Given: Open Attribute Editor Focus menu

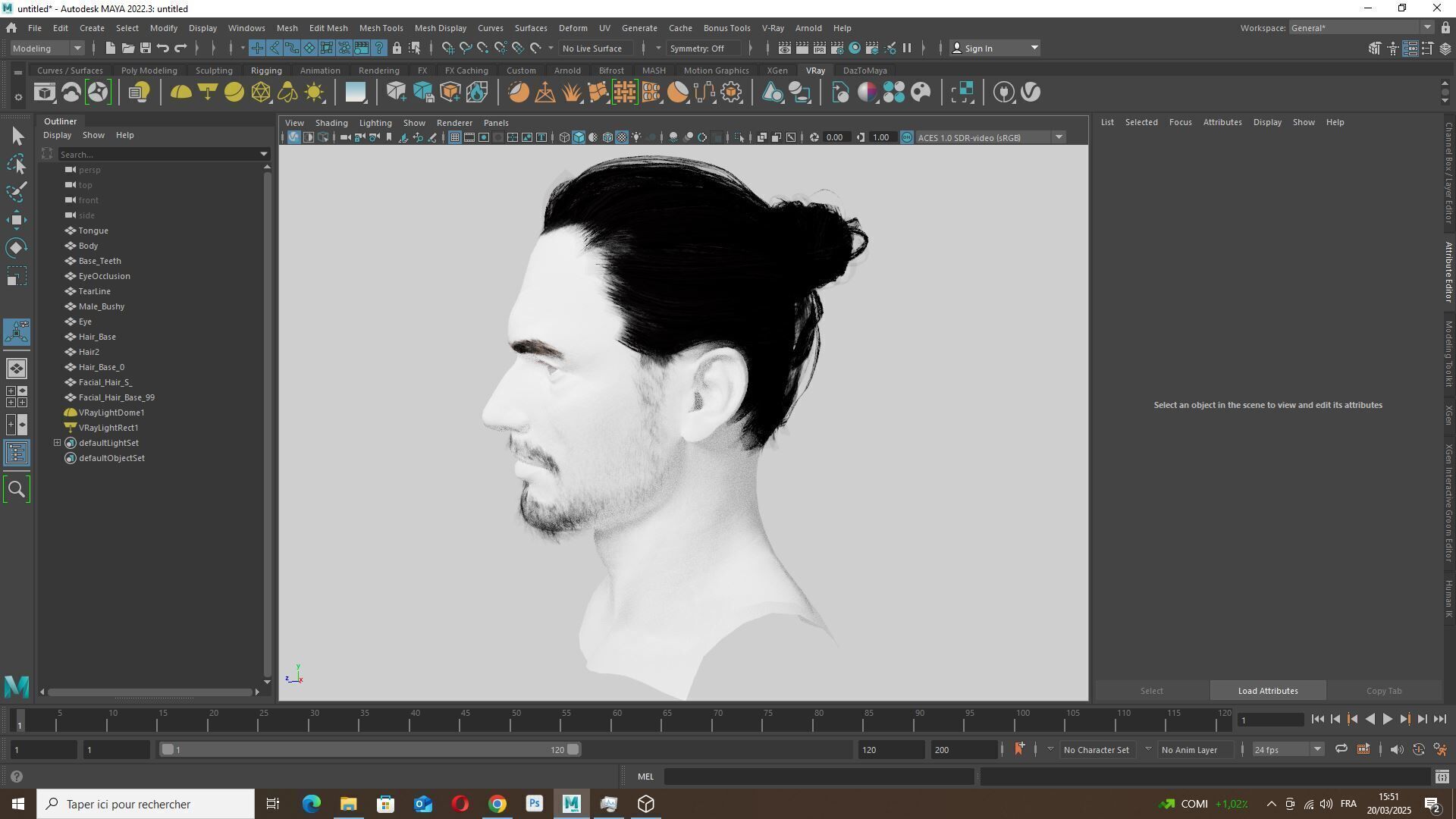Looking at the screenshot, I should pos(1180,122).
